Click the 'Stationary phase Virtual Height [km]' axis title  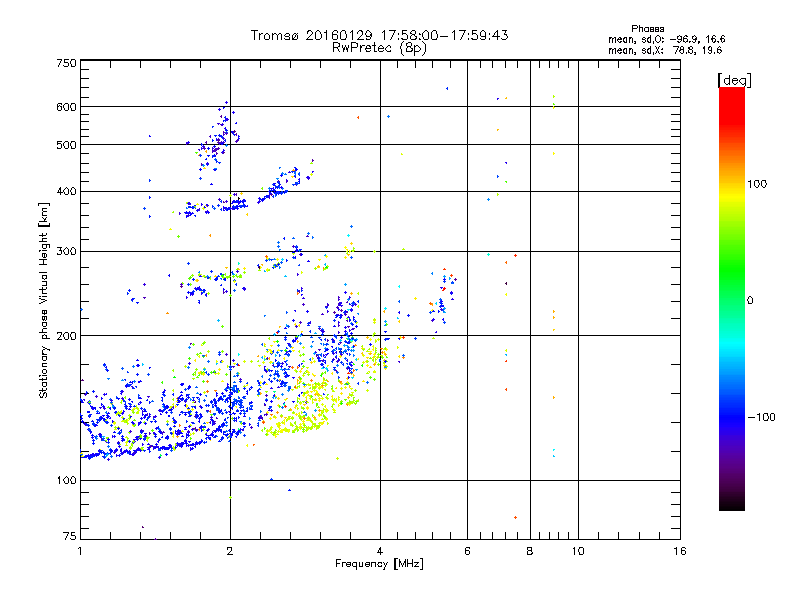click(44, 301)
